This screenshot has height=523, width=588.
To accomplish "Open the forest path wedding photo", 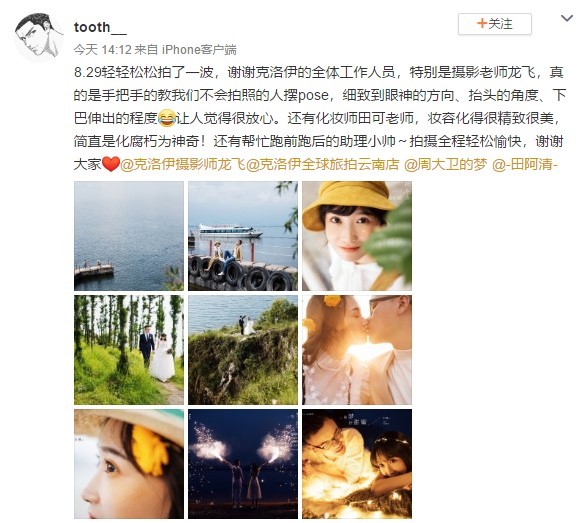I will [129, 350].
